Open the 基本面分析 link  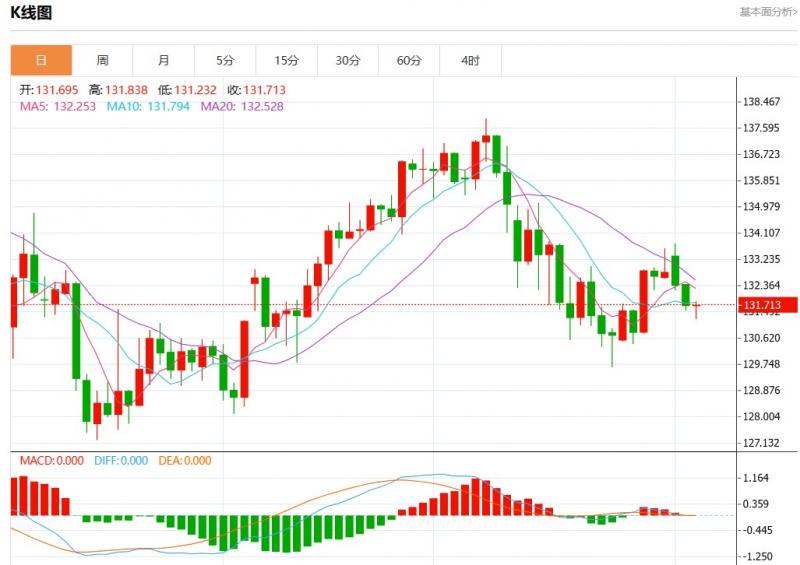pyautogui.click(x=768, y=12)
